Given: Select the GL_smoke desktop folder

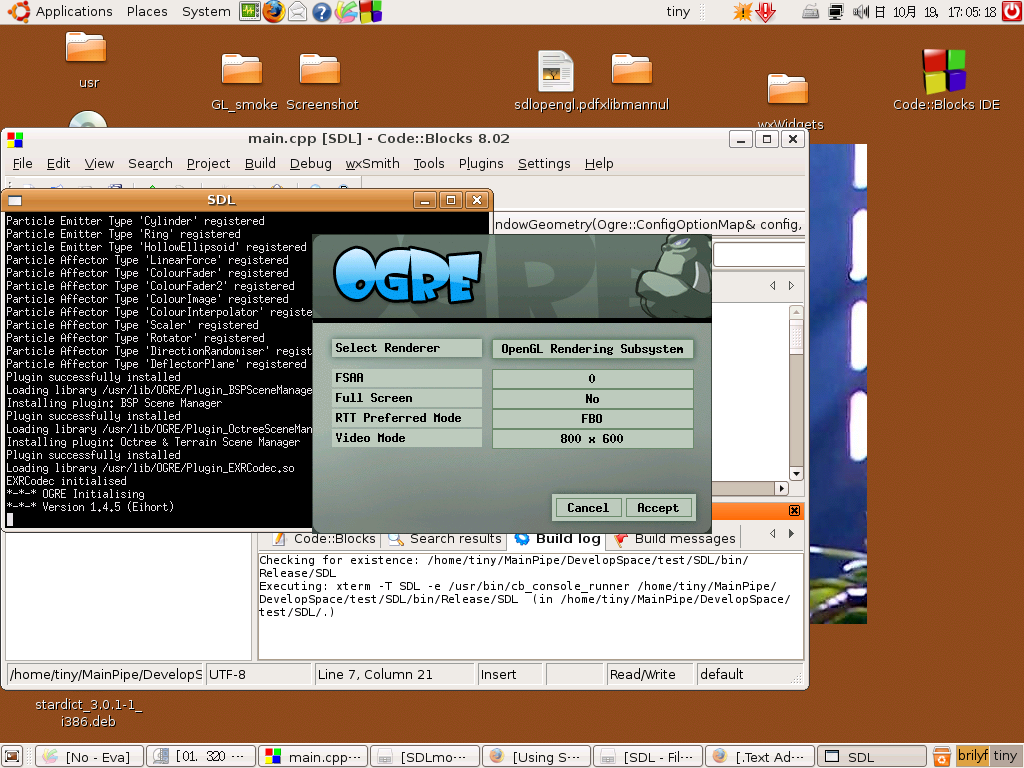Looking at the screenshot, I should click(x=244, y=81).
